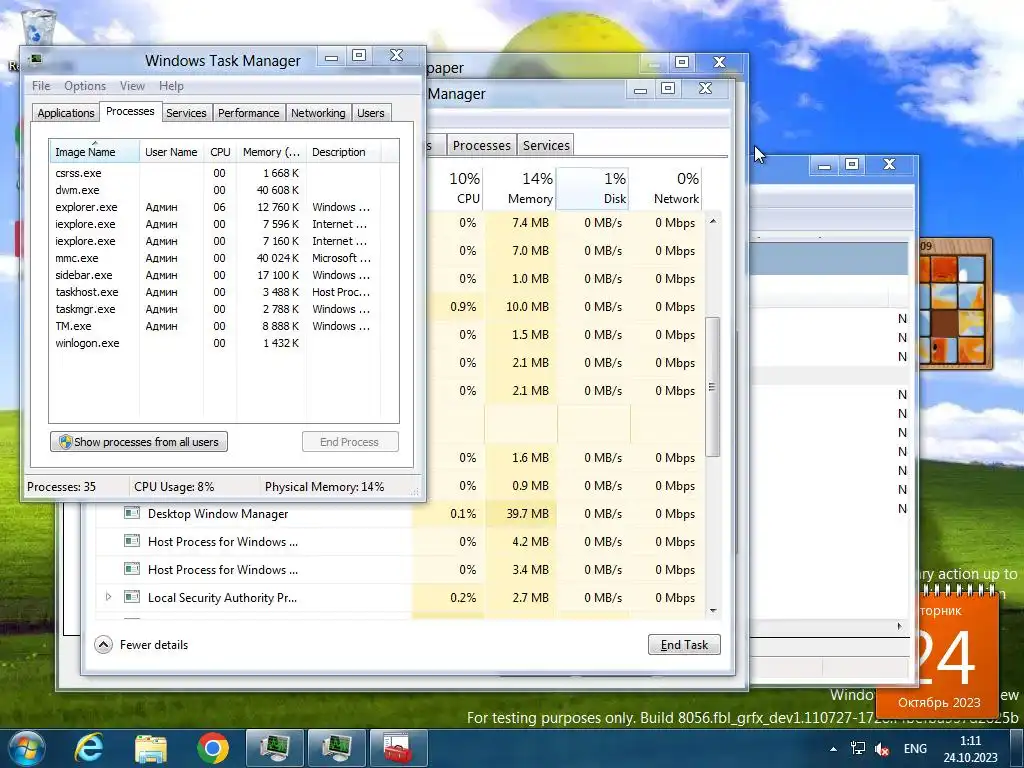Open the Options menu

pos(85,86)
